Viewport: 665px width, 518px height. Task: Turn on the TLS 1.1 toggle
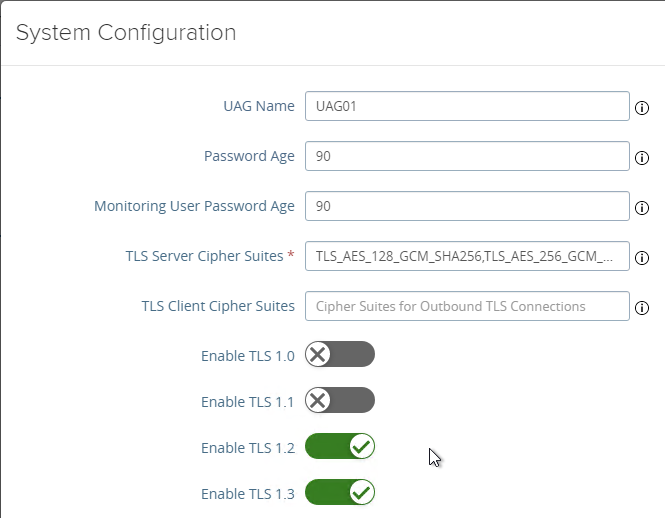pyautogui.click(x=340, y=401)
